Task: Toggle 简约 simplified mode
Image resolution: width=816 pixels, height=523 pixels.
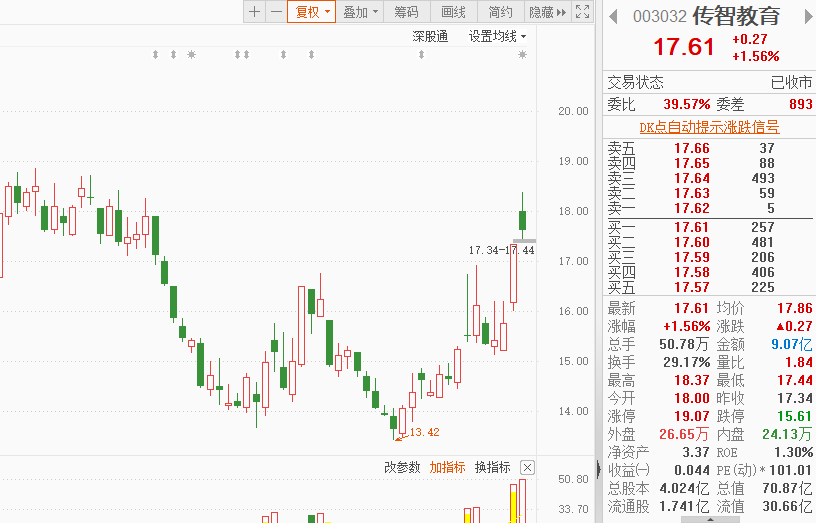Action: point(501,11)
